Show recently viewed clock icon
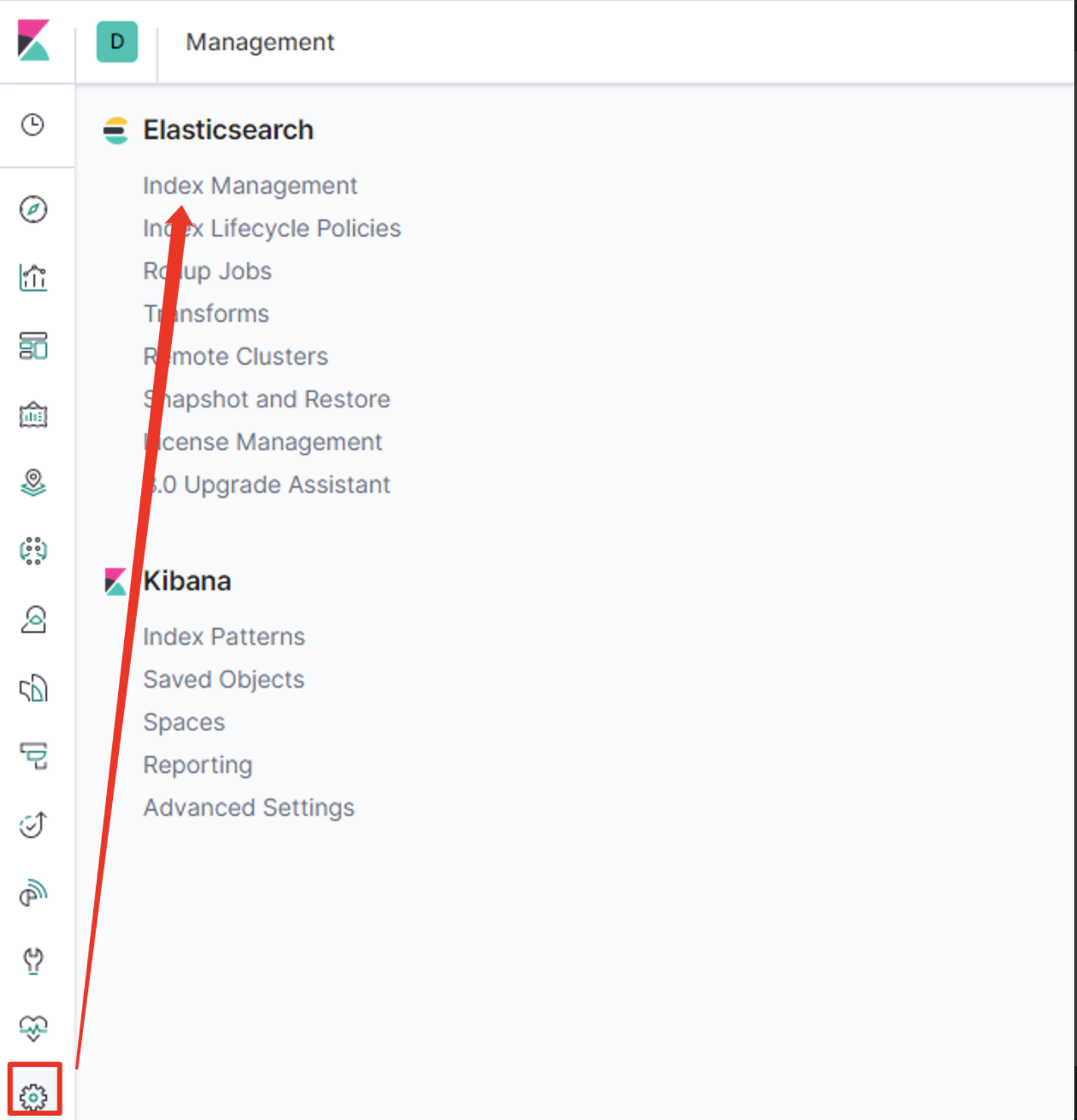The height and width of the screenshot is (1120, 1077). point(33,125)
